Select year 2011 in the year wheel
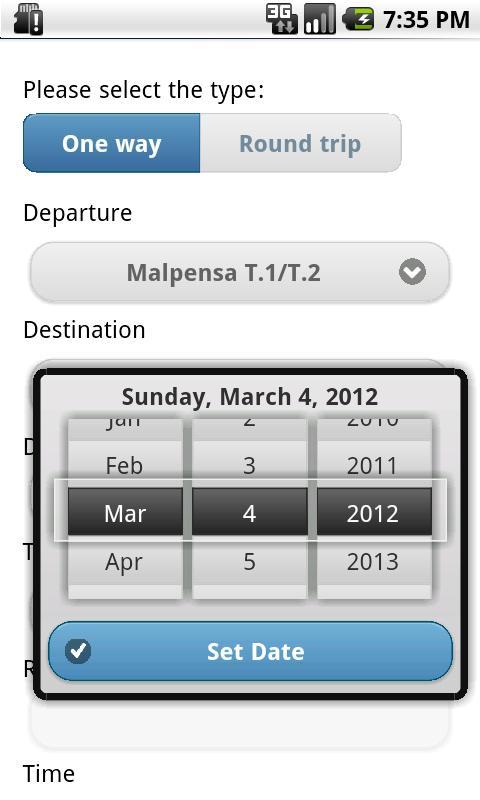This screenshot has height=800, width=480. (x=374, y=465)
